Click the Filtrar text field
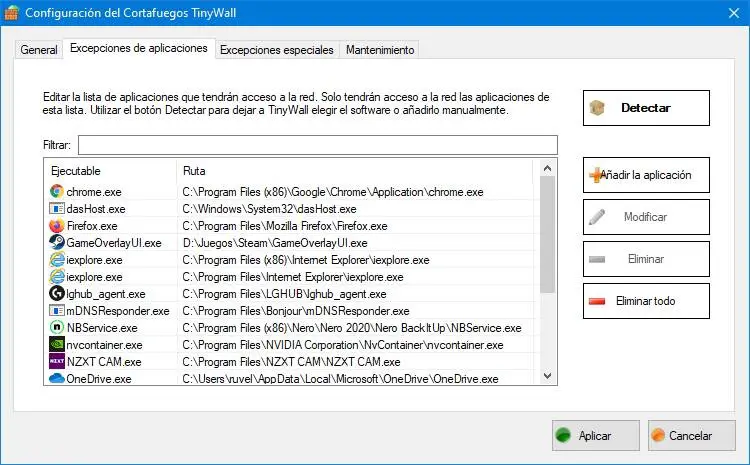This screenshot has width=750, height=465. [317, 145]
